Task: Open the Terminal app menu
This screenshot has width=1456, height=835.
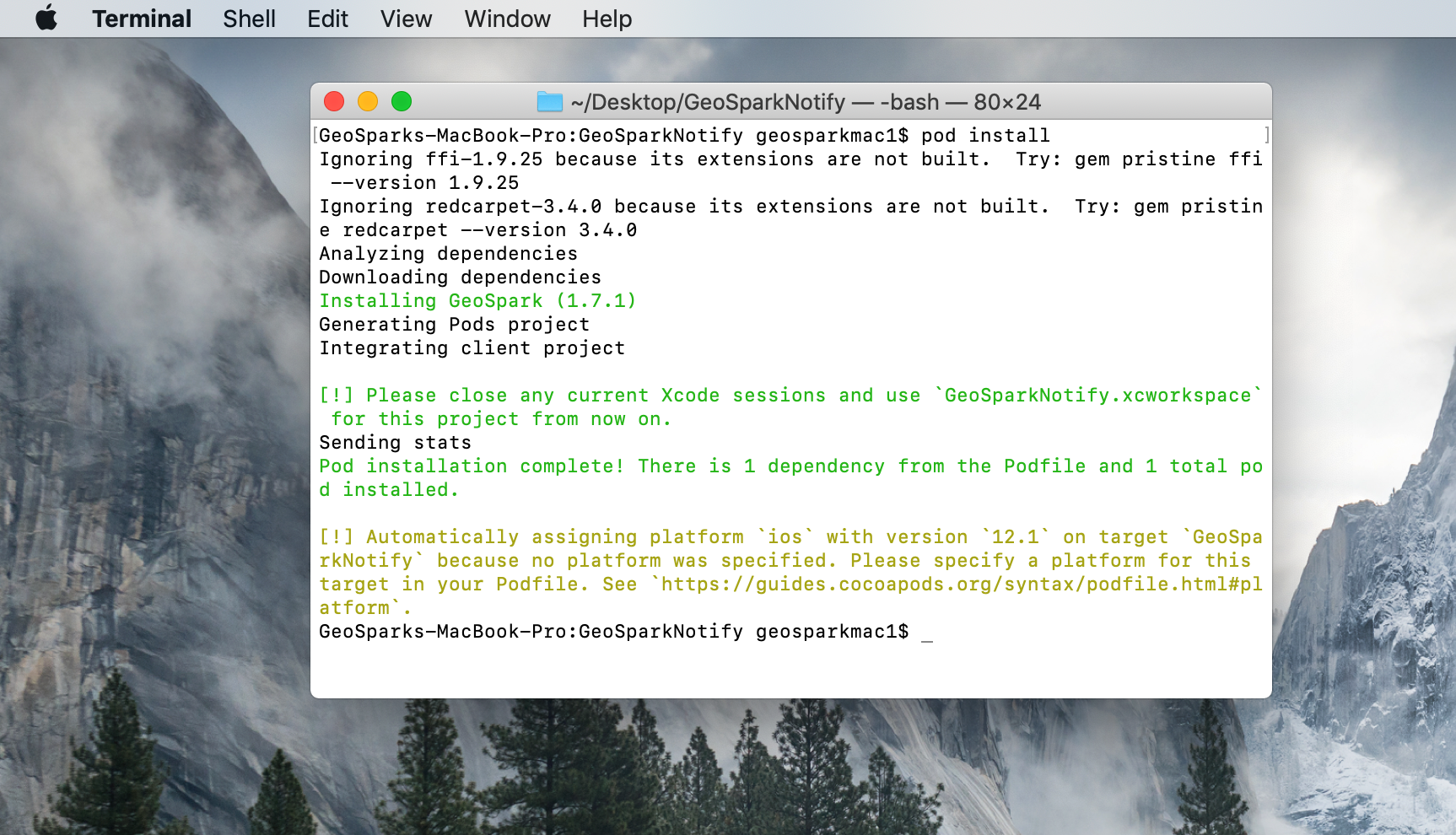Action: point(142,19)
